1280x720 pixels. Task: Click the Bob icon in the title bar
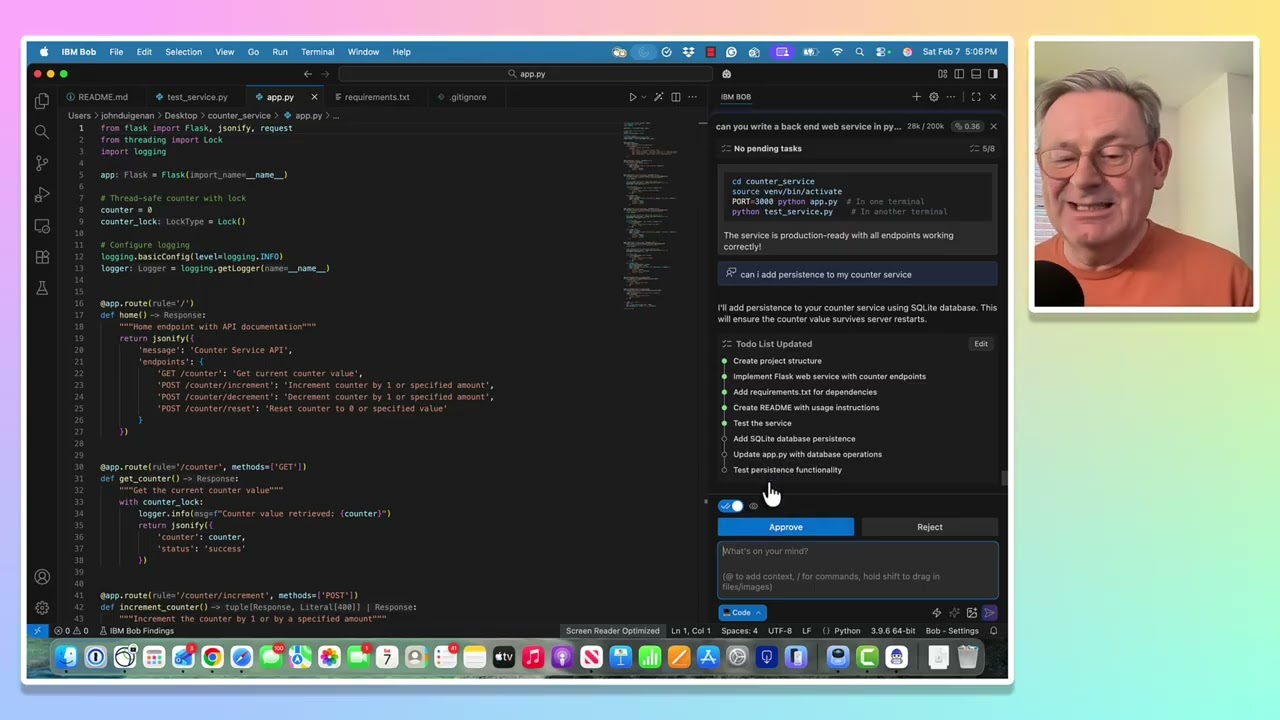[726, 74]
